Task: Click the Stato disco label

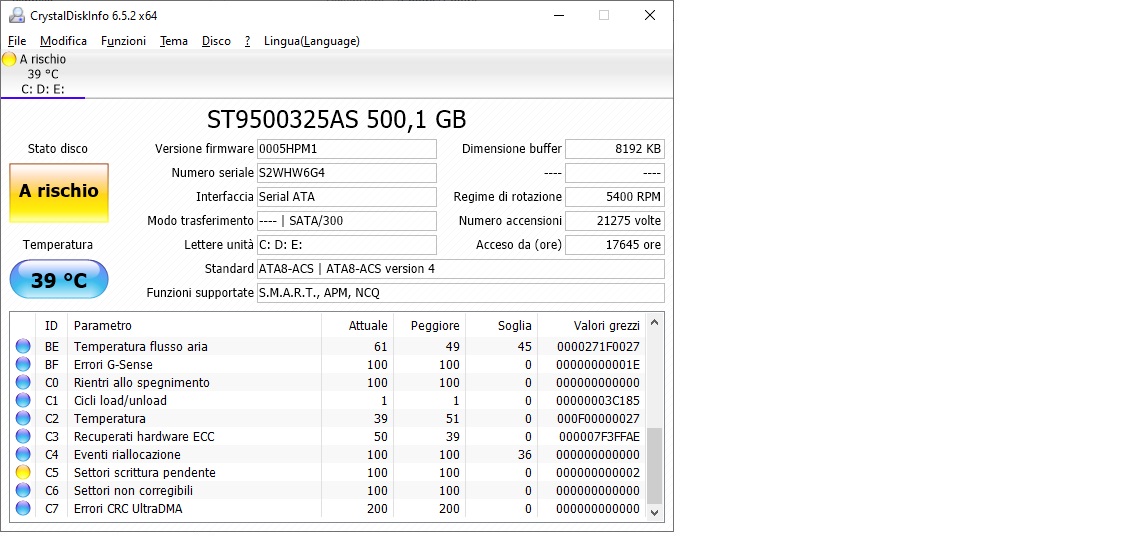Action: [58, 149]
